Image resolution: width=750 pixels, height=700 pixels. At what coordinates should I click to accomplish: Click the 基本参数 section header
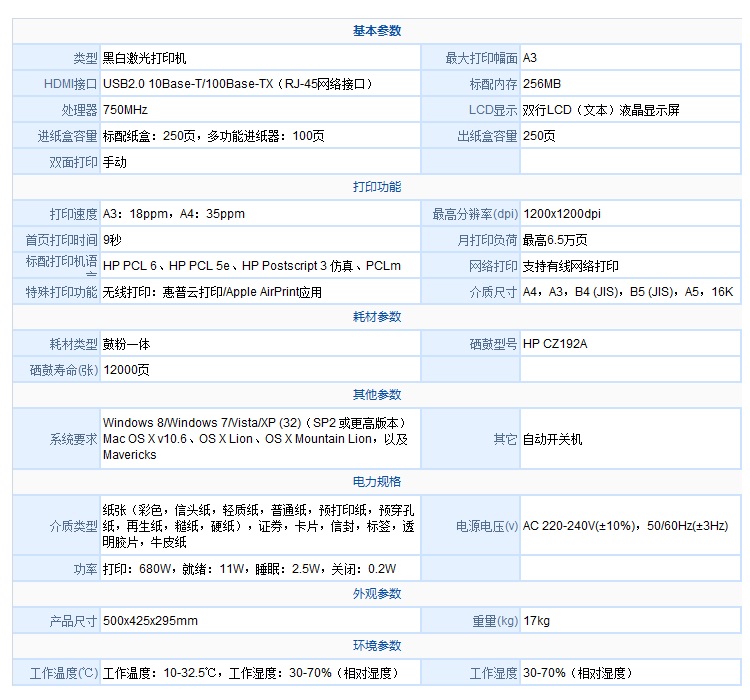377,31
